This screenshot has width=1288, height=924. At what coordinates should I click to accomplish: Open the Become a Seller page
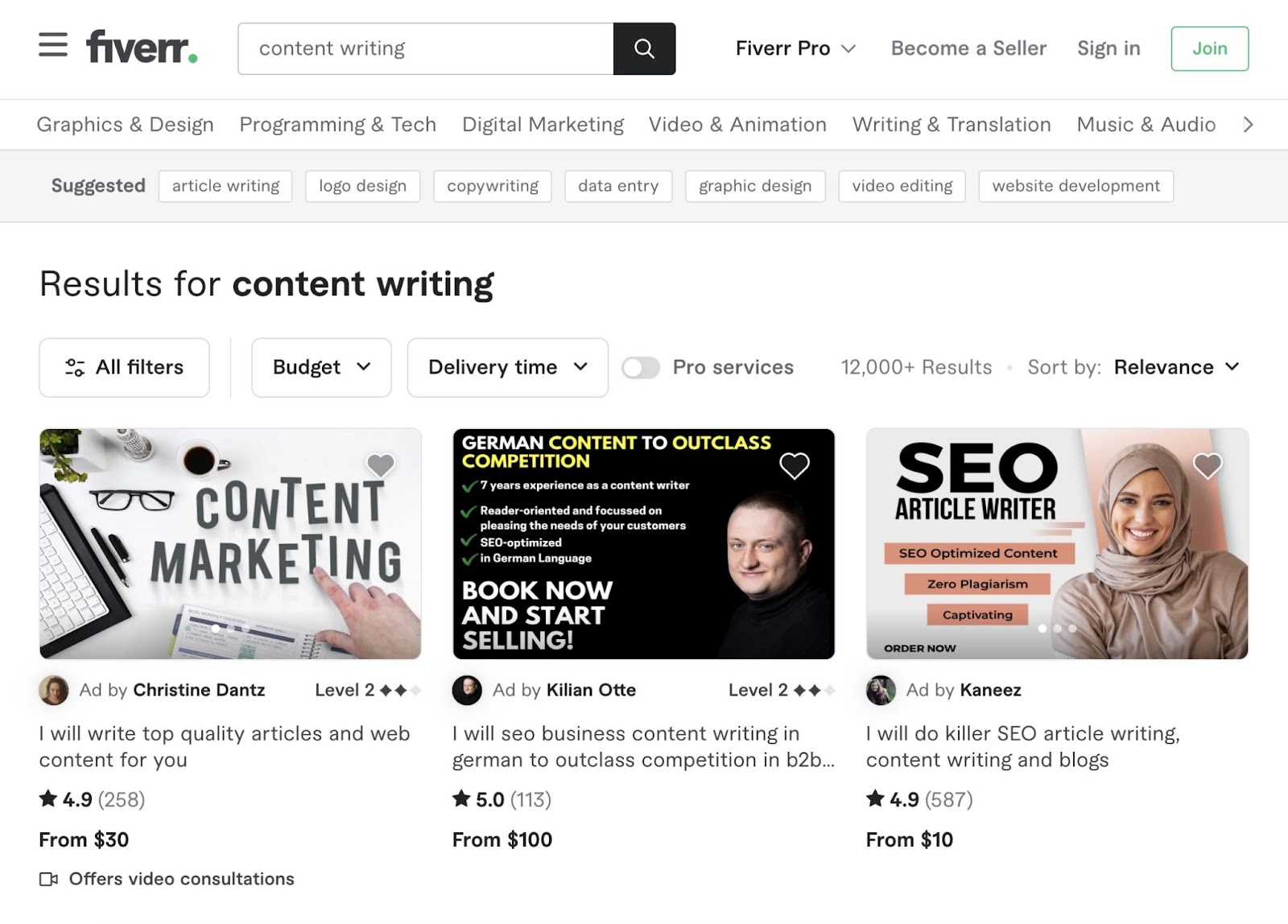click(968, 48)
